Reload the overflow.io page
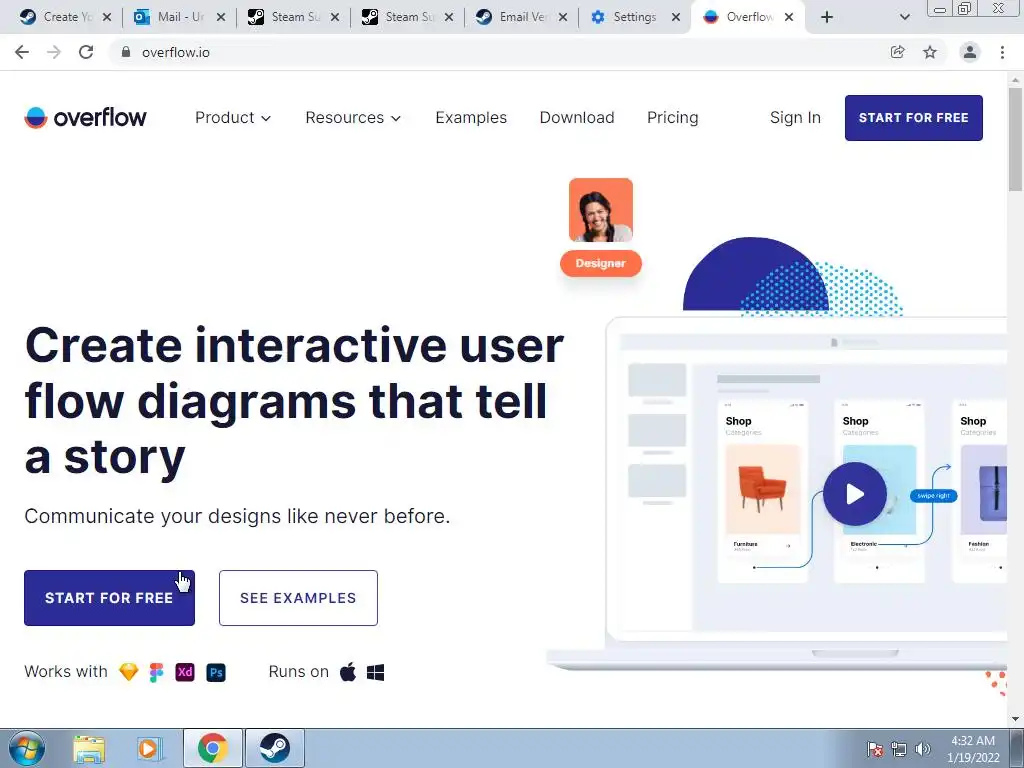 click(x=86, y=52)
